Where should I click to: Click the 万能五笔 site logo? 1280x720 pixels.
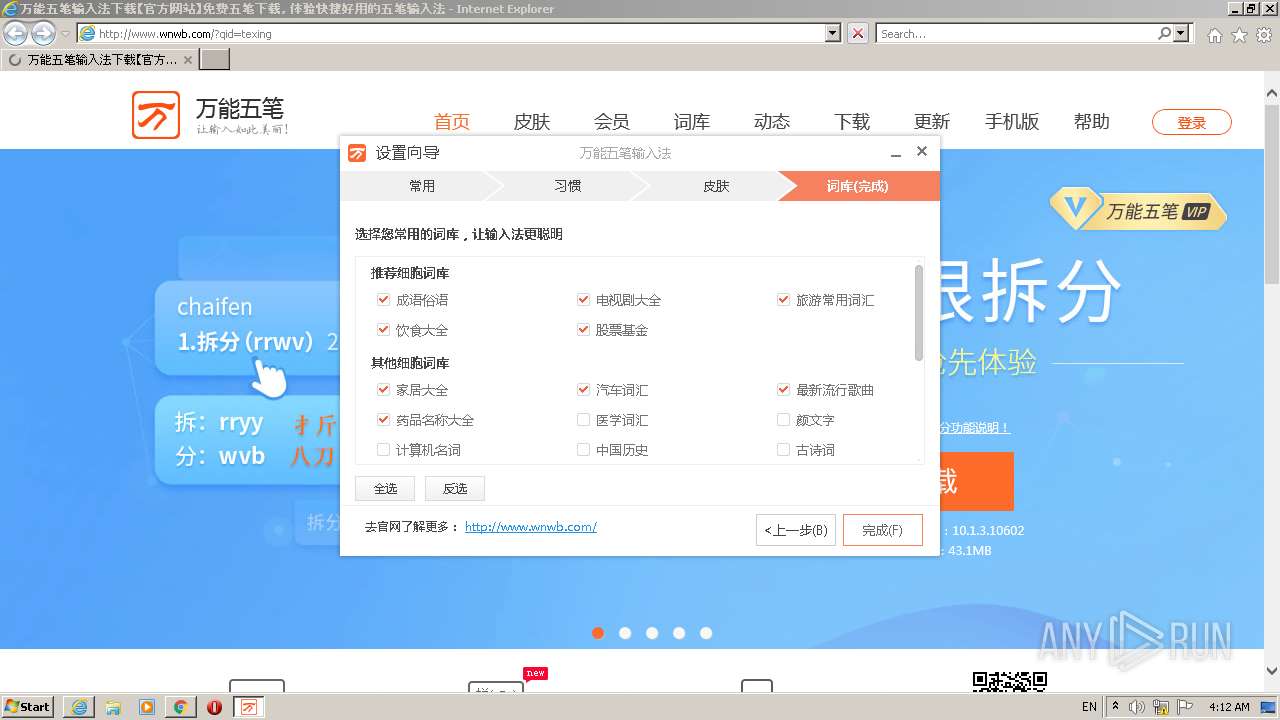(210, 116)
